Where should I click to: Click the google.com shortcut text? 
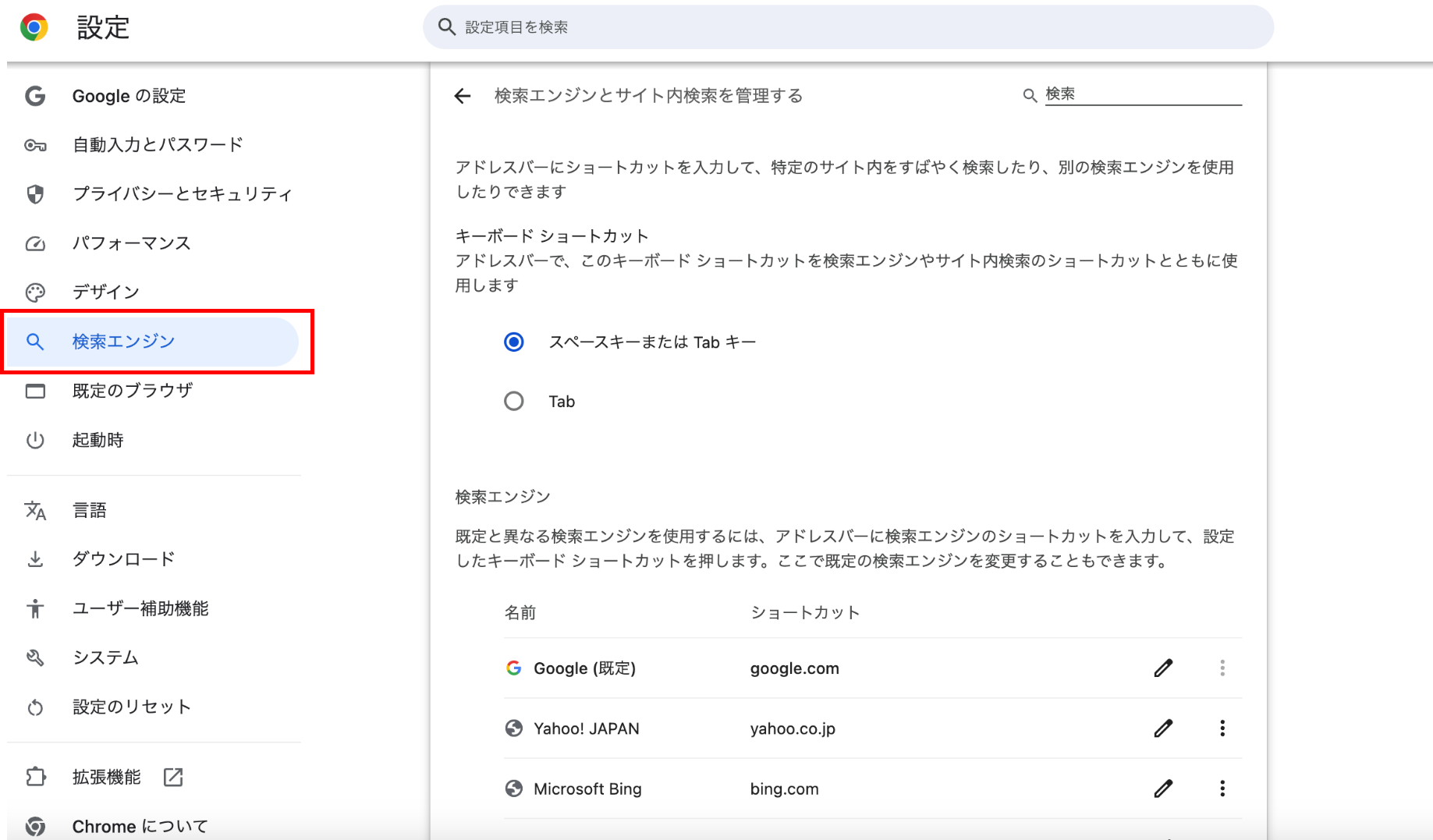pos(794,668)
